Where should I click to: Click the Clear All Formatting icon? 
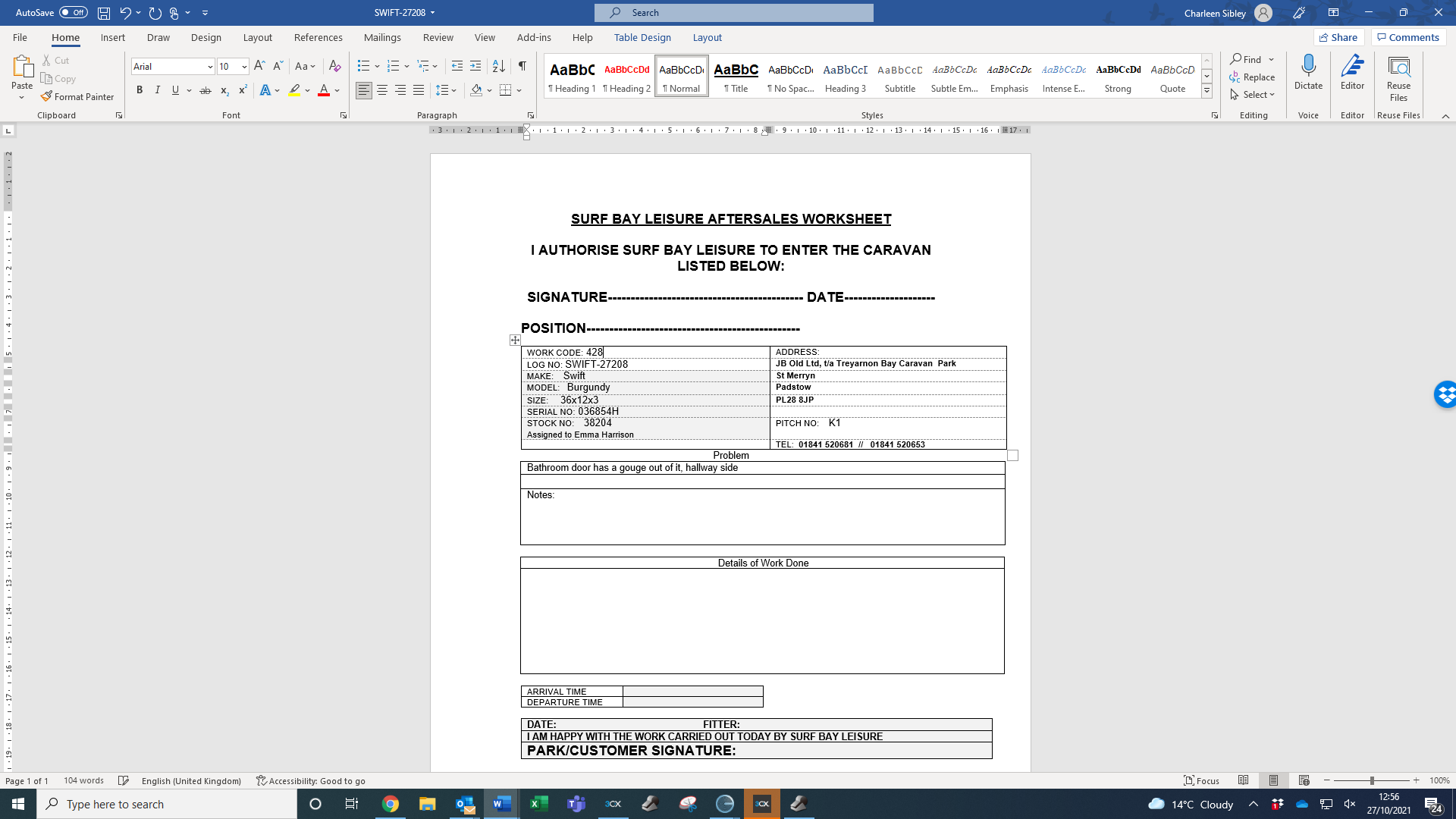334,66
